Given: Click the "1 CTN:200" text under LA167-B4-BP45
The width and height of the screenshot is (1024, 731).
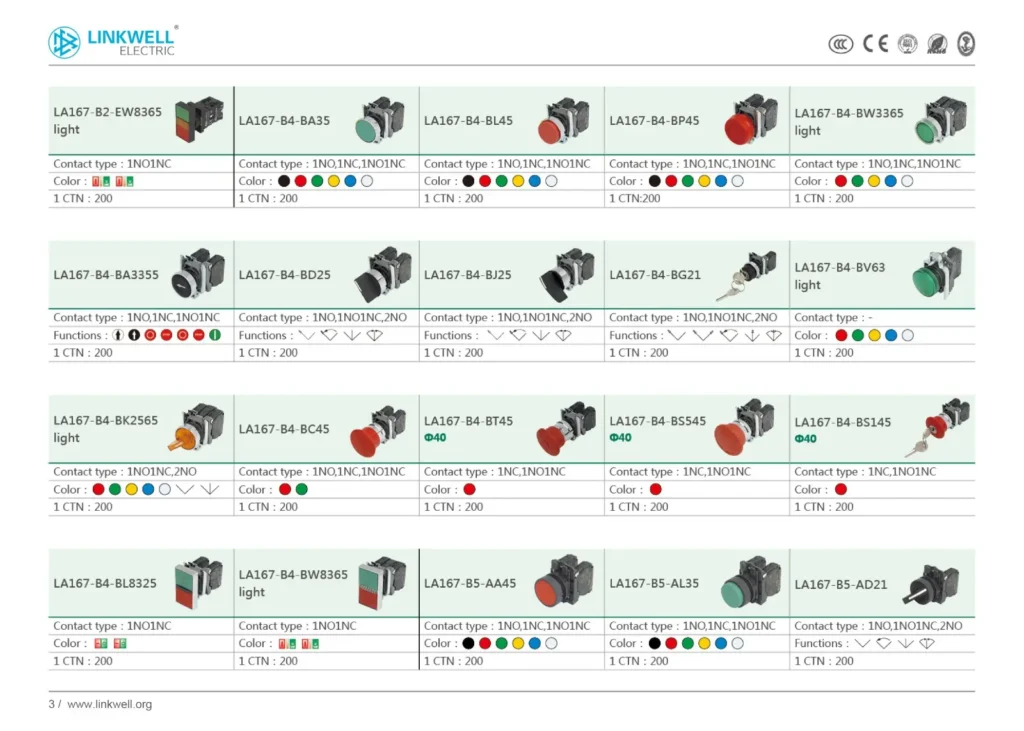Looking at the screenshot, I should pos(635,199).
